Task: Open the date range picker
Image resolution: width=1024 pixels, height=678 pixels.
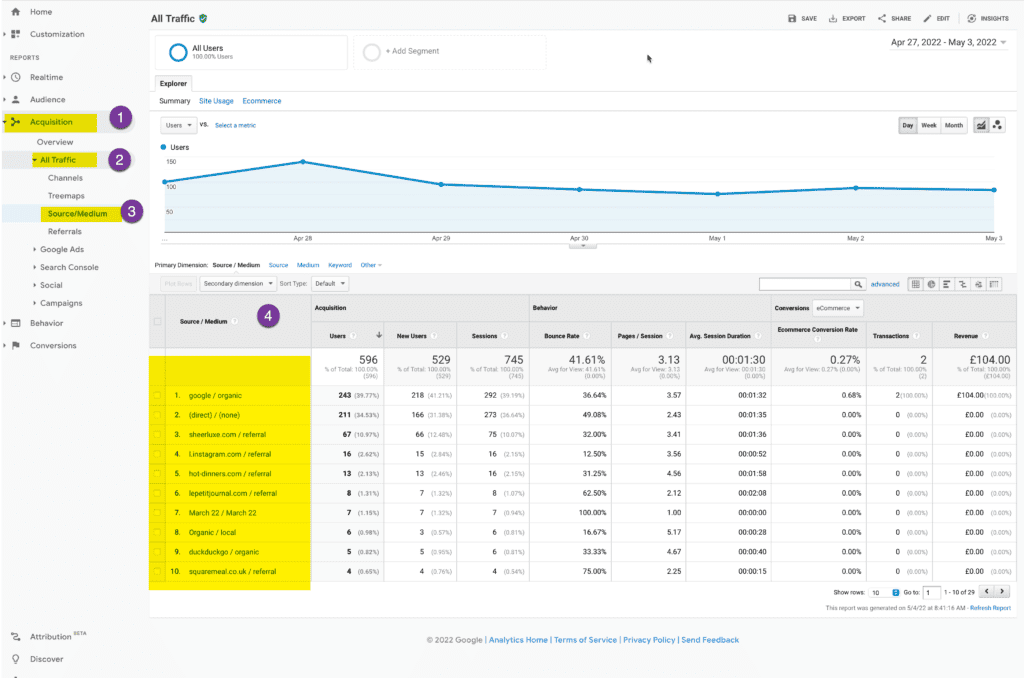Action: pos(948,43)
